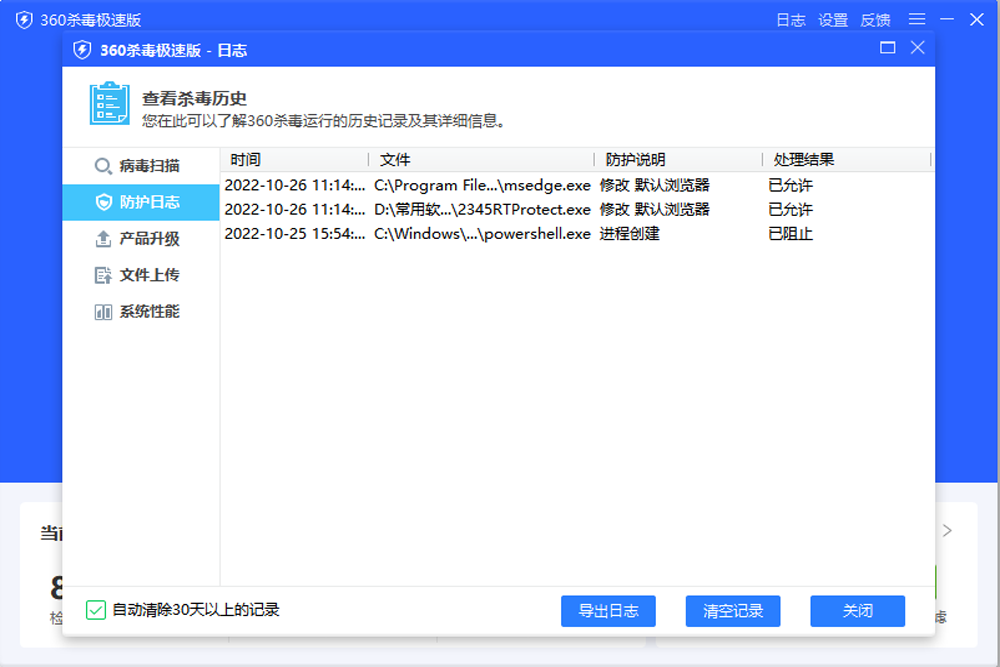This screenshot has width=1000, height=667.
Task: Switch to the 病毒扫描 log section
Action: [141, 166]
